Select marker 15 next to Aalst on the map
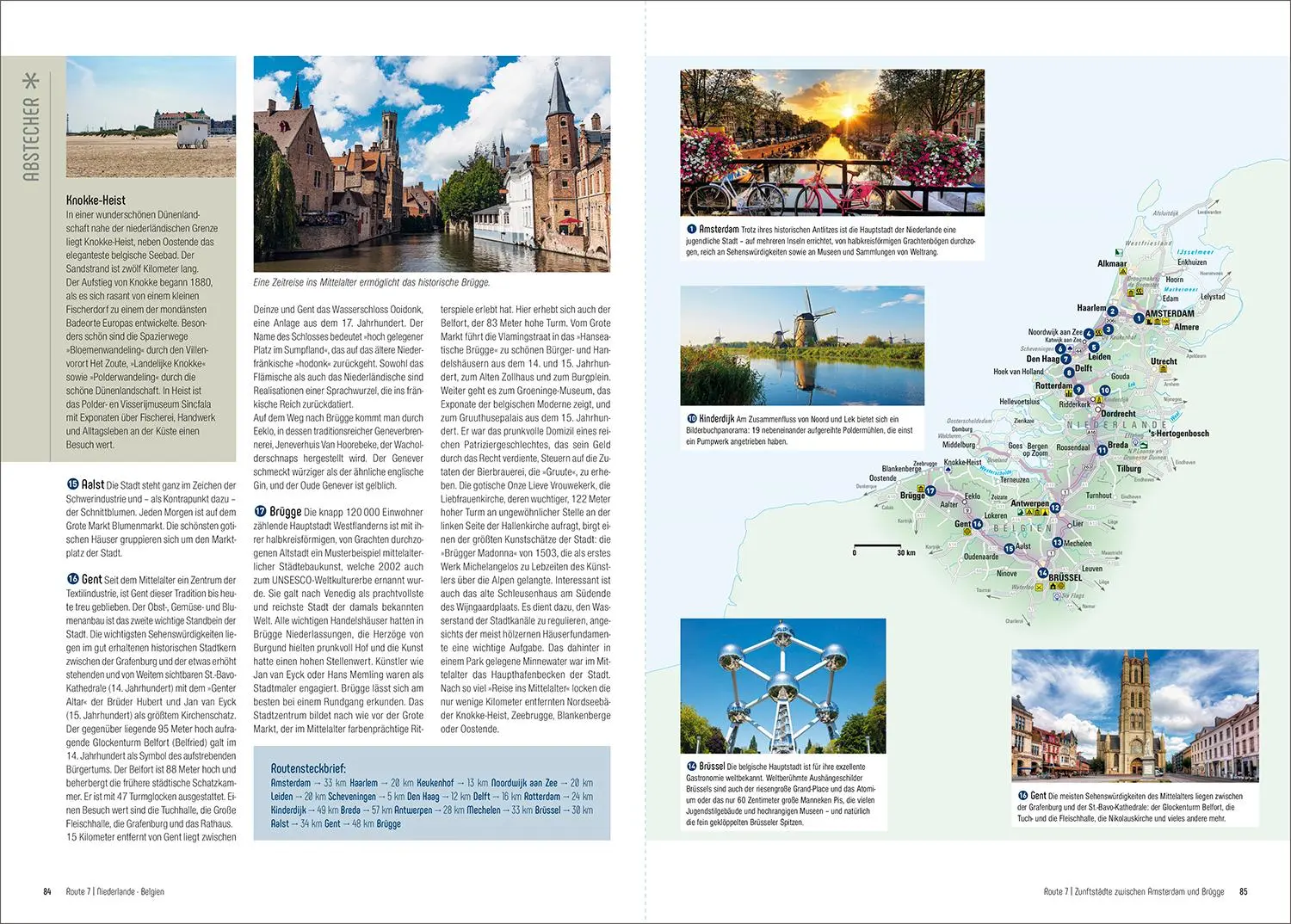The width and height of the screenshot is (1291, 924). 1009,549
